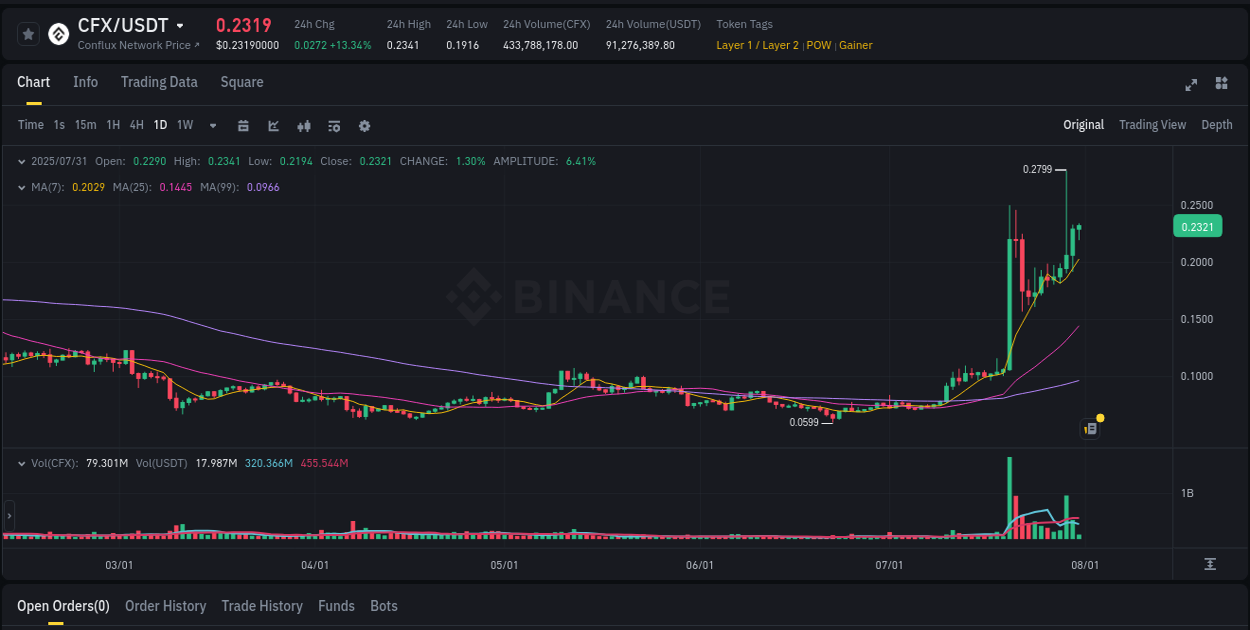Click the fullscreen expand icon
Viewport: 1250px width, 630px height.
[1191, 85]
